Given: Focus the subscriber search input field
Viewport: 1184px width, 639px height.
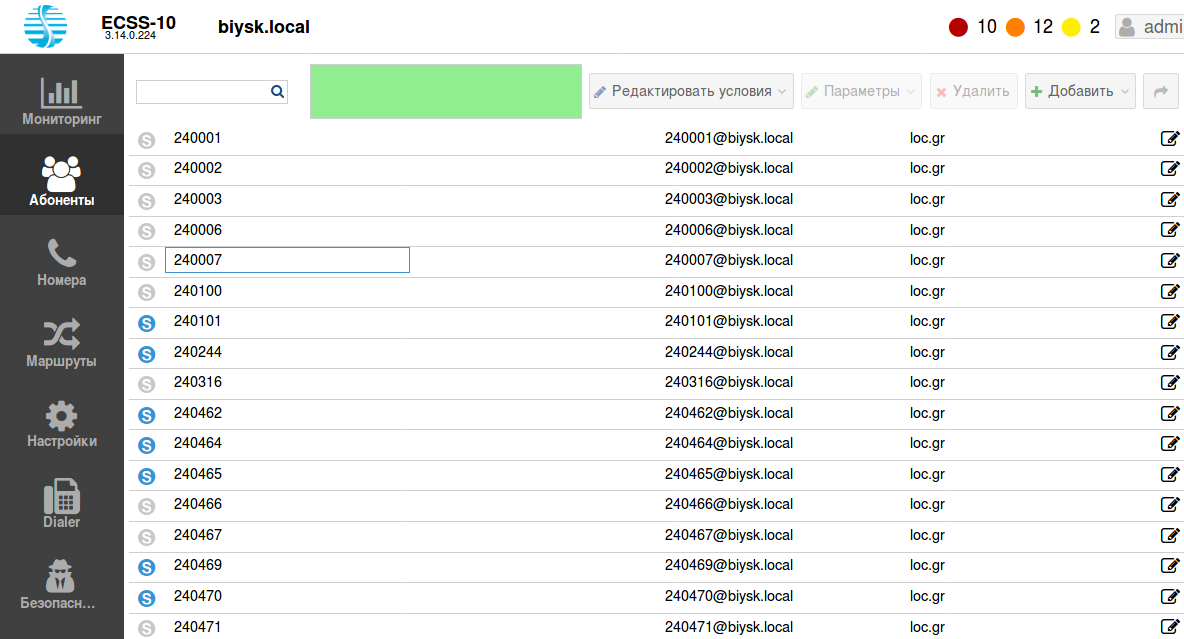Looking at the screenshot, I should pyautogui.click(x=203, y=92).
